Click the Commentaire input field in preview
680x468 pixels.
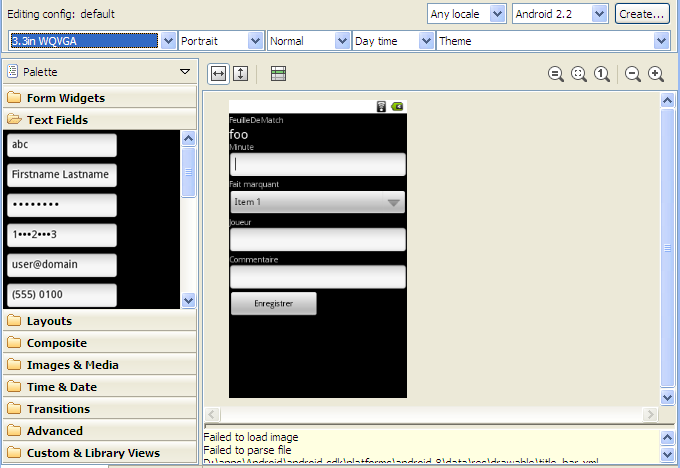pyautogui.click(x=318, y=277)
